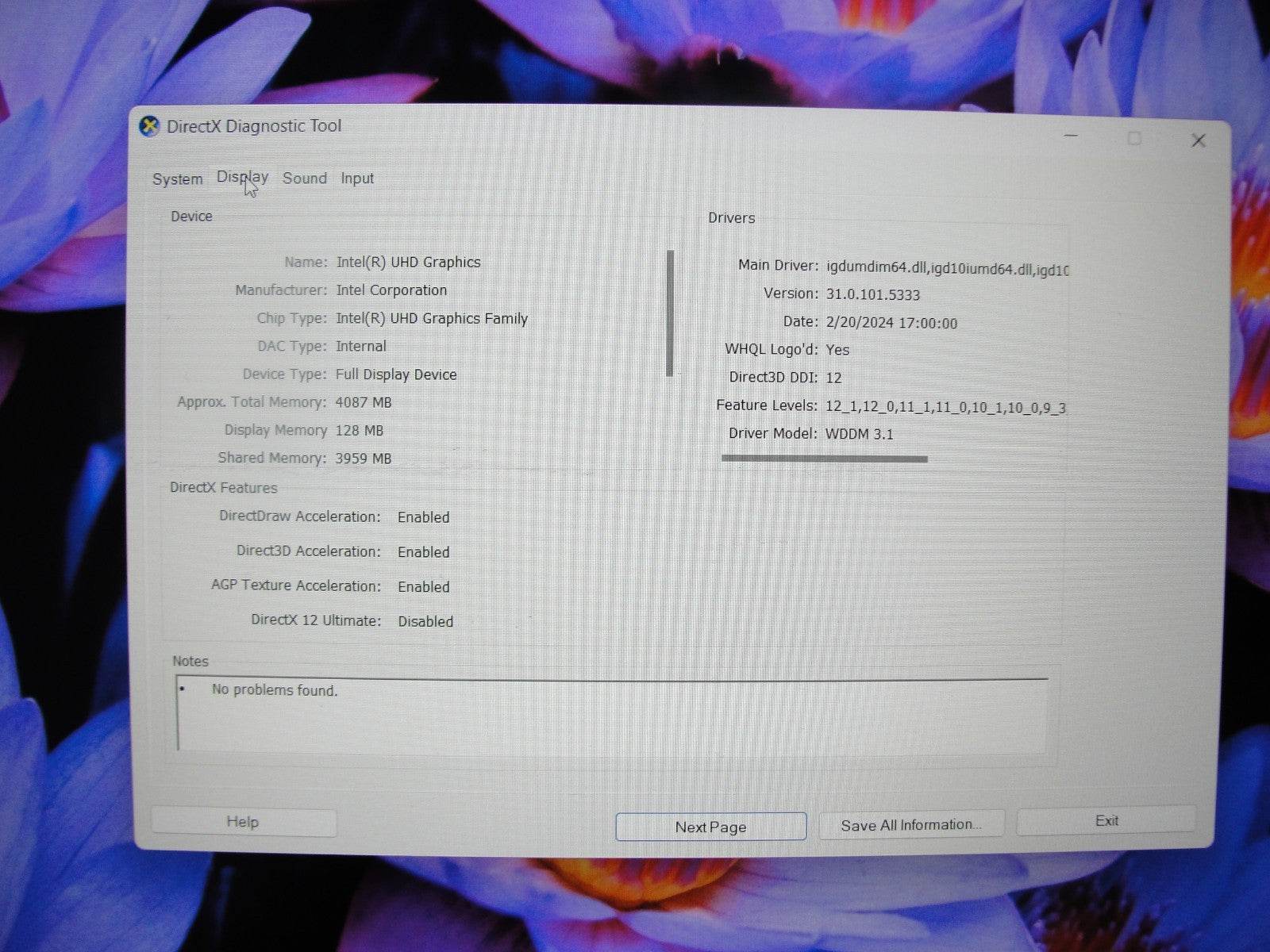Select the 'No problems found' note entry
This screenshot has width=1270, height=952.
coord(273,690)
